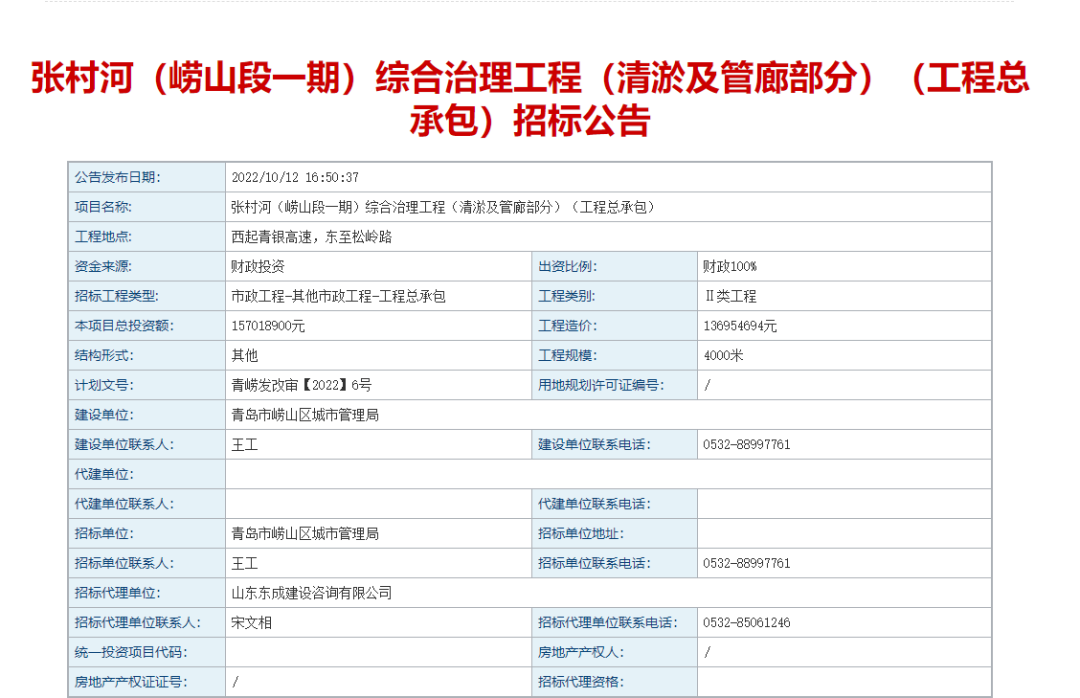
Task: Select 市政工程-其他市政工程-工程总承包 value
Action: (x=338, y=296)
